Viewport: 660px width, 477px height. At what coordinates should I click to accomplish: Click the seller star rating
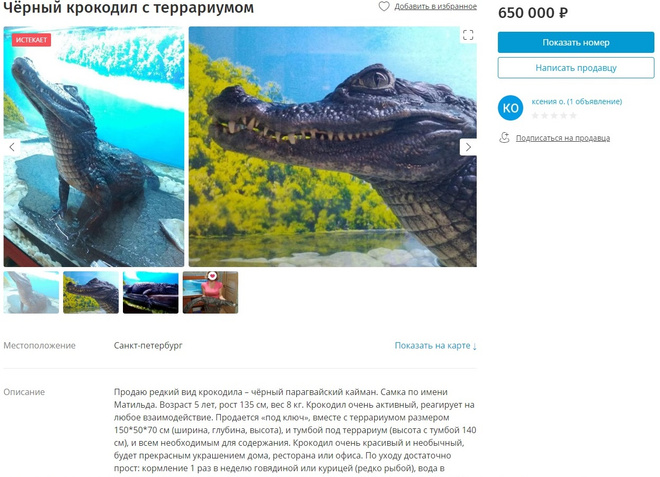[x=554, y=115]
